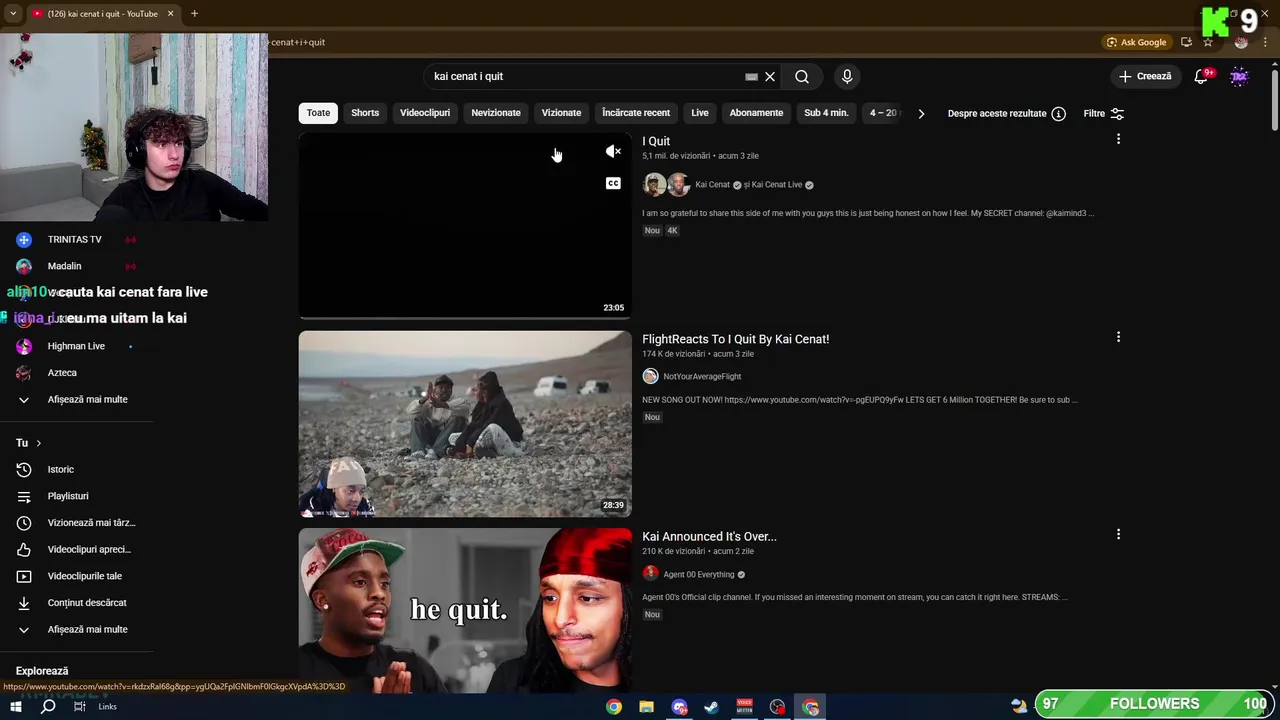Select the Live filter chip
Screen dimensions: 1280x720
point(700,113)
